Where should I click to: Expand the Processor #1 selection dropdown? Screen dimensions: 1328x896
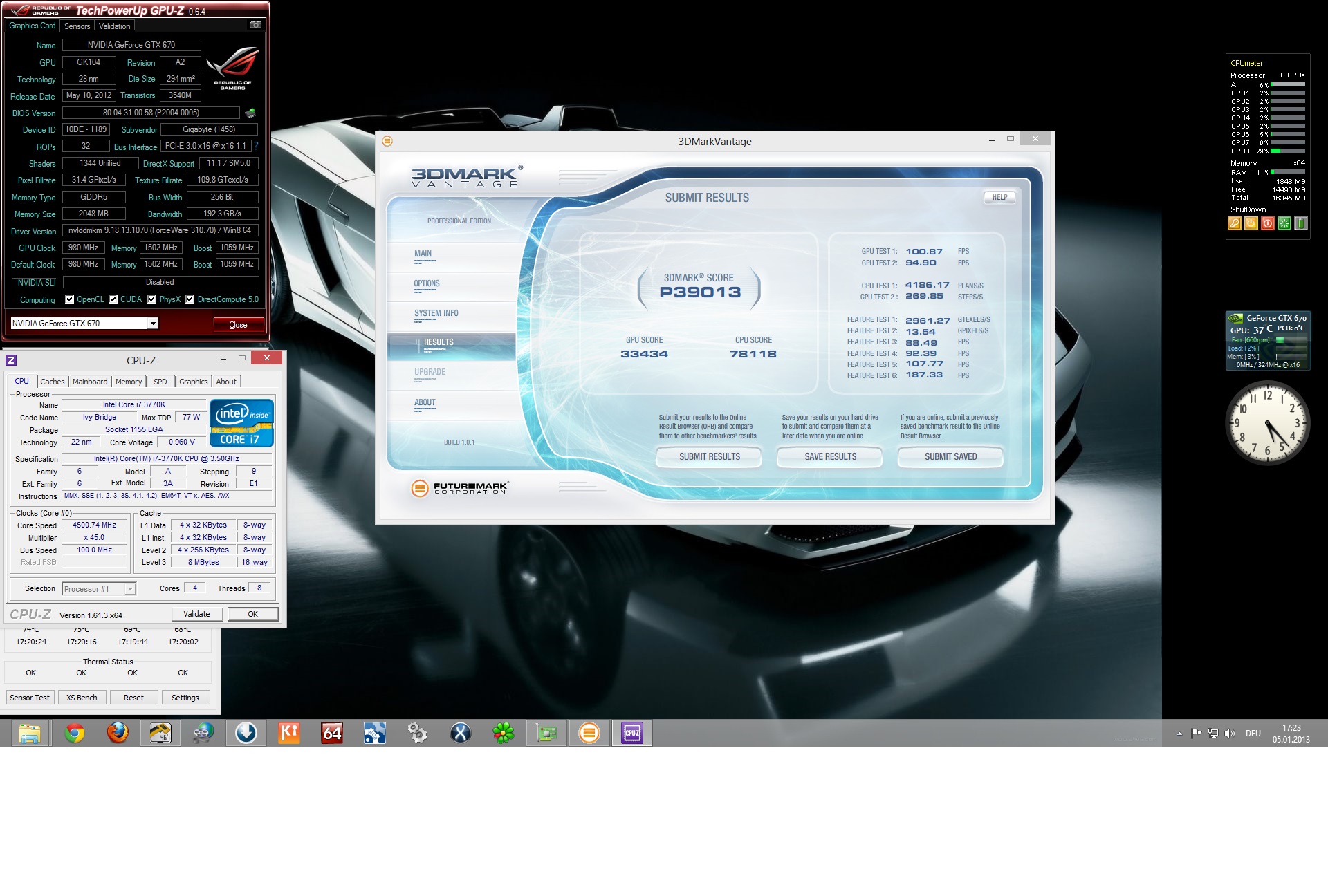click(99, 589)
